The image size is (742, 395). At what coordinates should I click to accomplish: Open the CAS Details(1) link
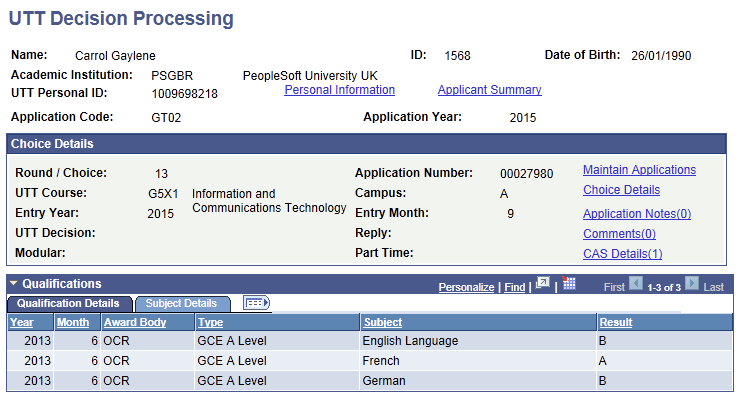tap(622, 254)
